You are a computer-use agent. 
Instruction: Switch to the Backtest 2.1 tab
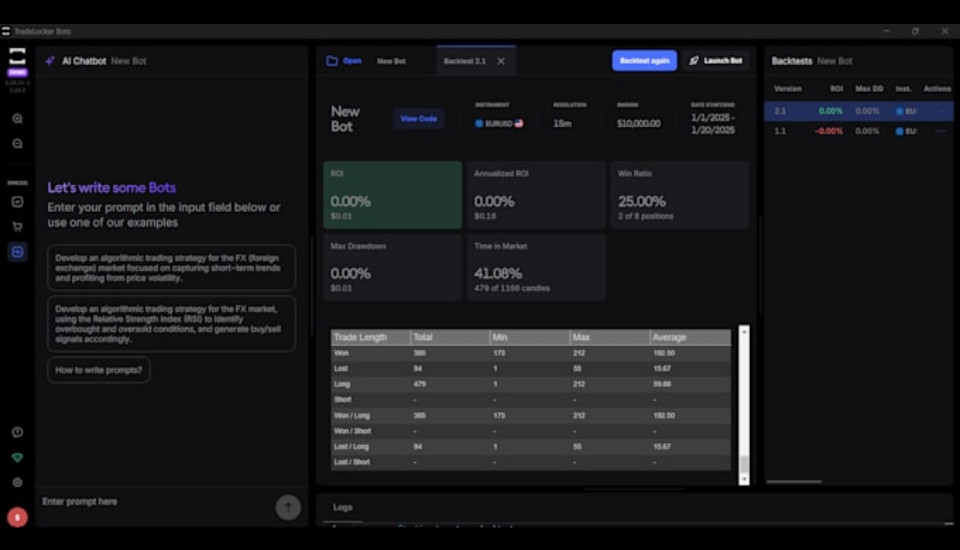[465, 61]
